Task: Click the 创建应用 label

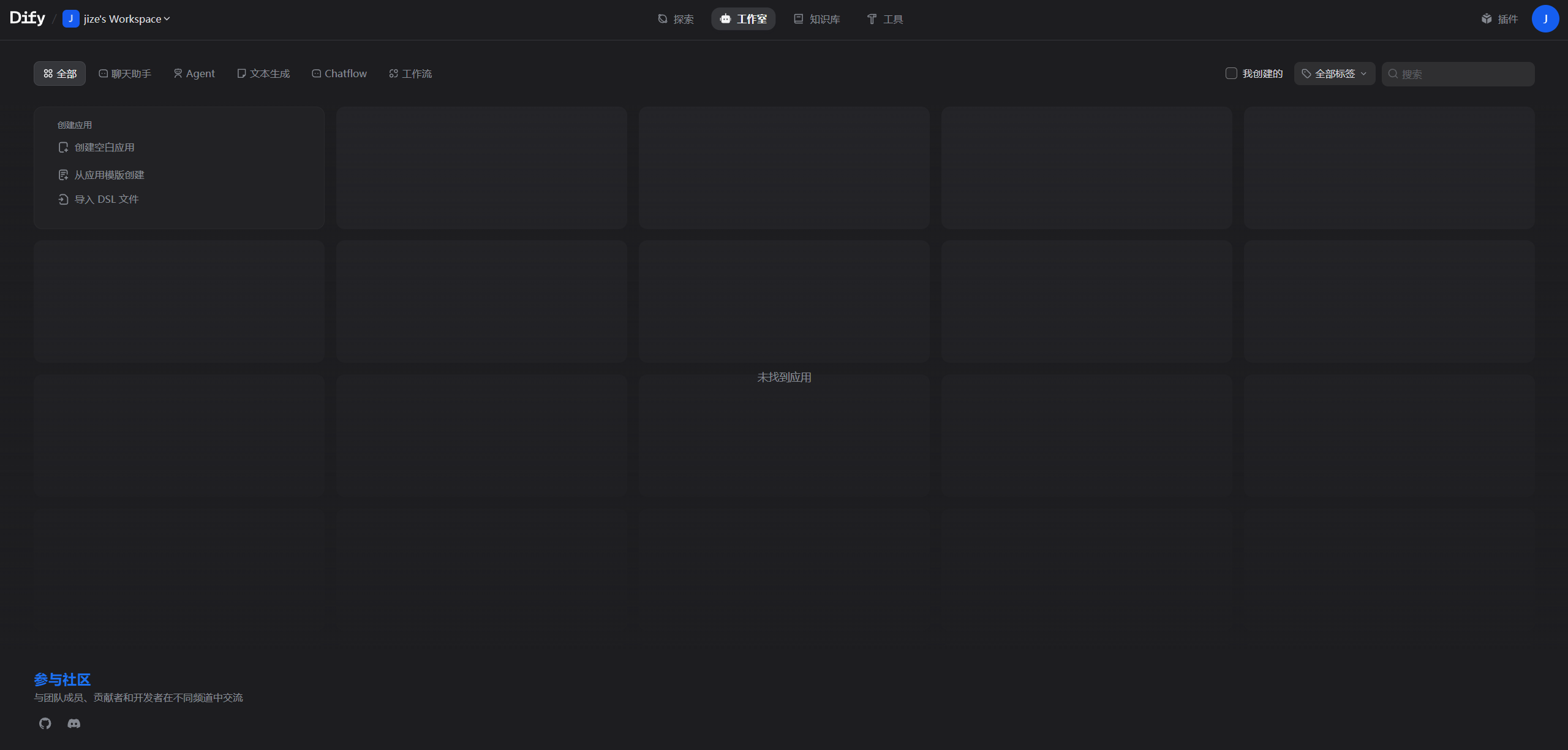Action: click(x=75, y=125)
